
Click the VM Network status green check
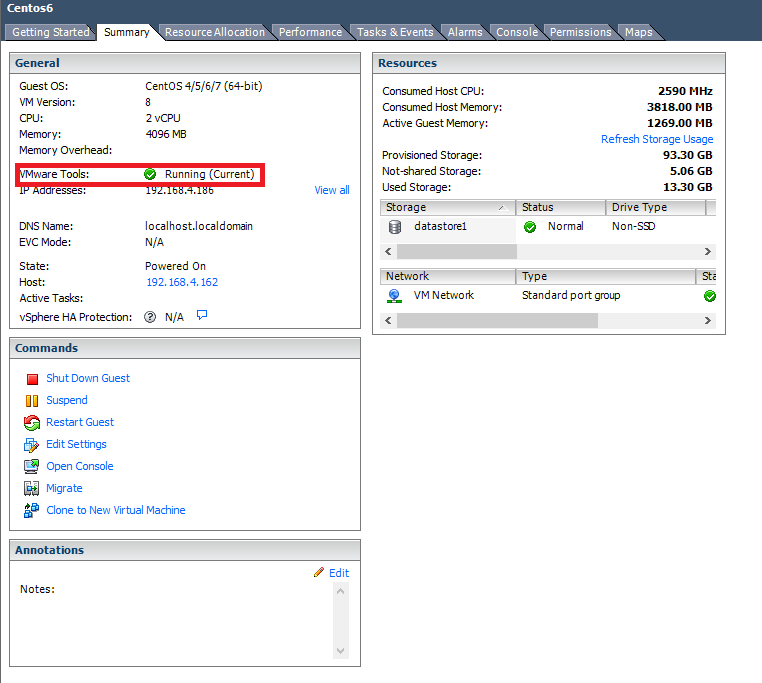pos(710,296)
